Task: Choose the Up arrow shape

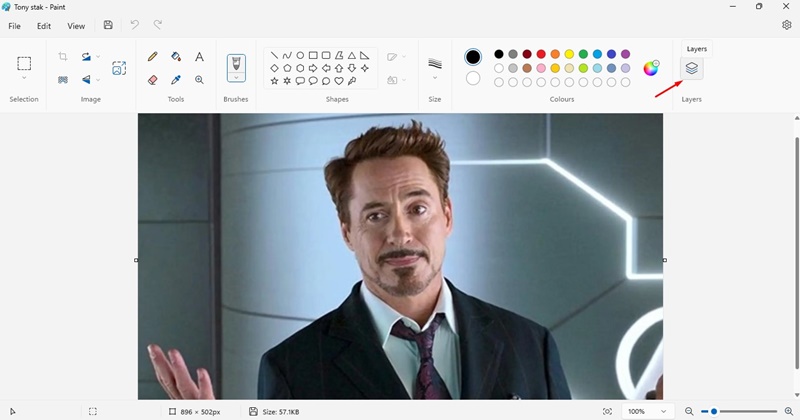Action: pos(339,68)
